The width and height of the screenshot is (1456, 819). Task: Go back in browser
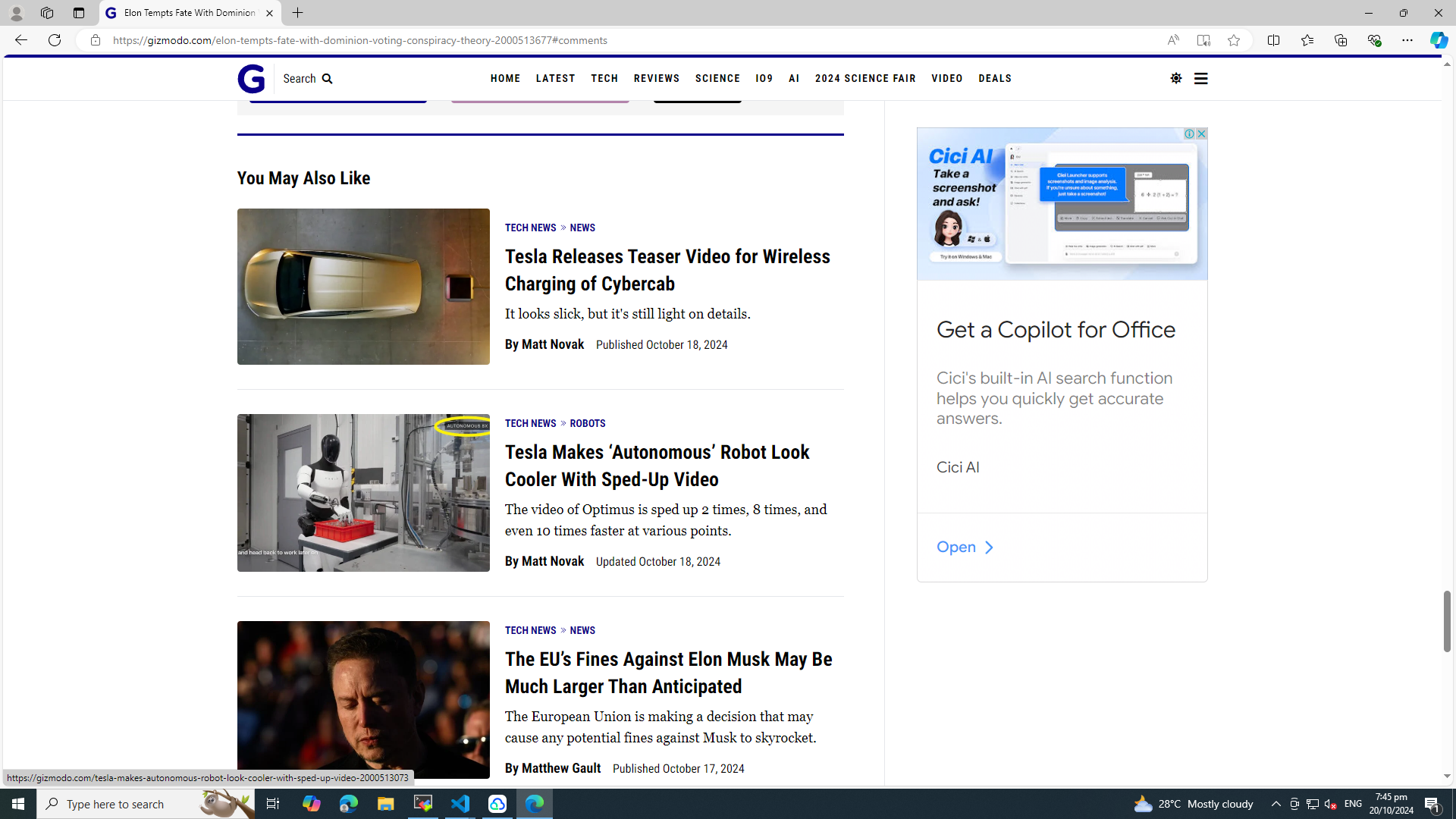pos(20,40)
